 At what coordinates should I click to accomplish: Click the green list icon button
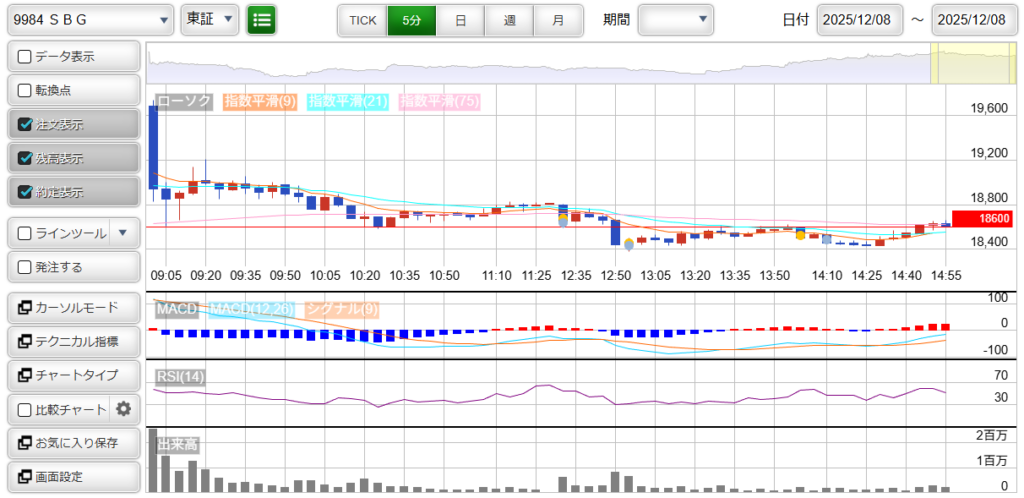pos(262,19)
